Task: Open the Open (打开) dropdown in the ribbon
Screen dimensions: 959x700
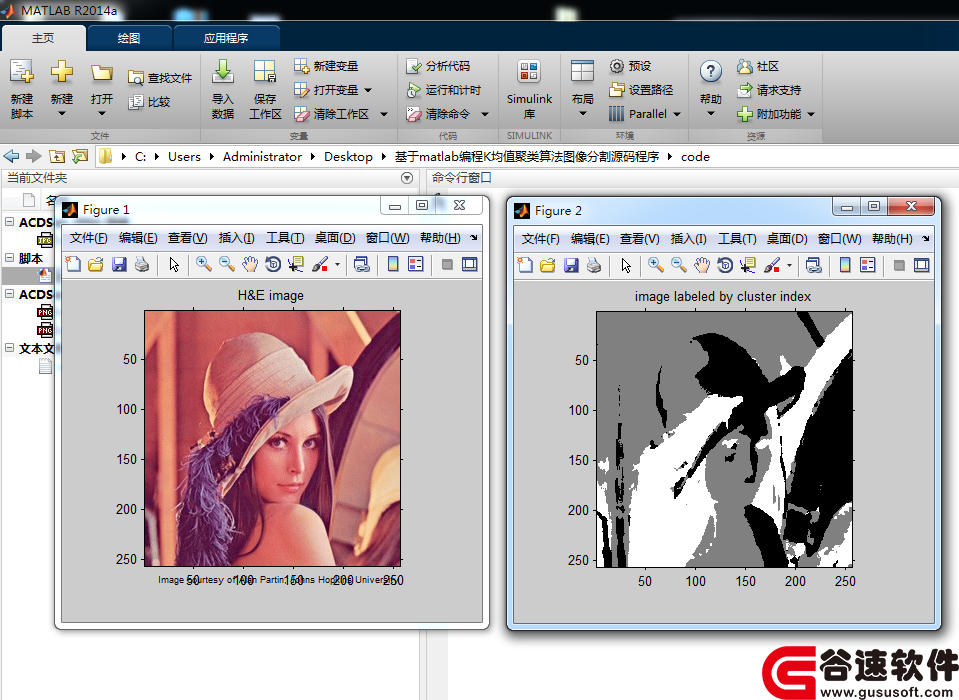Action: coord(102,113)
